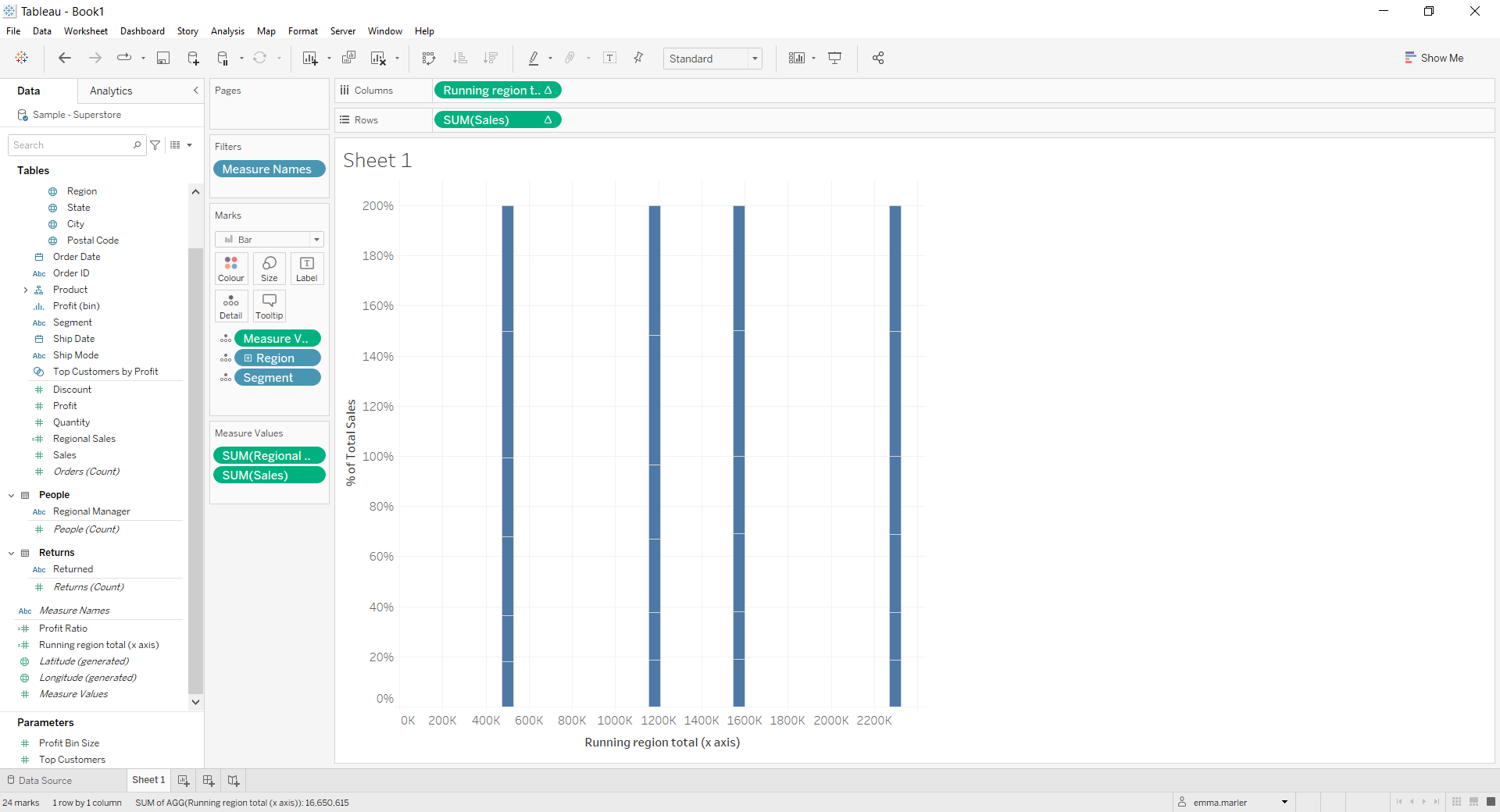Toggle the Show Me panel
Image resolution: width=1500 pixels, height=812 pixels.
coord(1434,58)
